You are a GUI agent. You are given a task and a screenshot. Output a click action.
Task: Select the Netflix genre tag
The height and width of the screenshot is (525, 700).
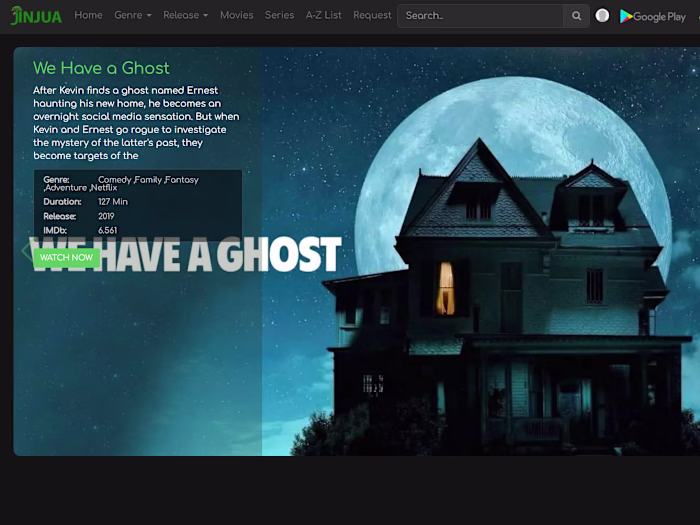(x=104, y=188)
